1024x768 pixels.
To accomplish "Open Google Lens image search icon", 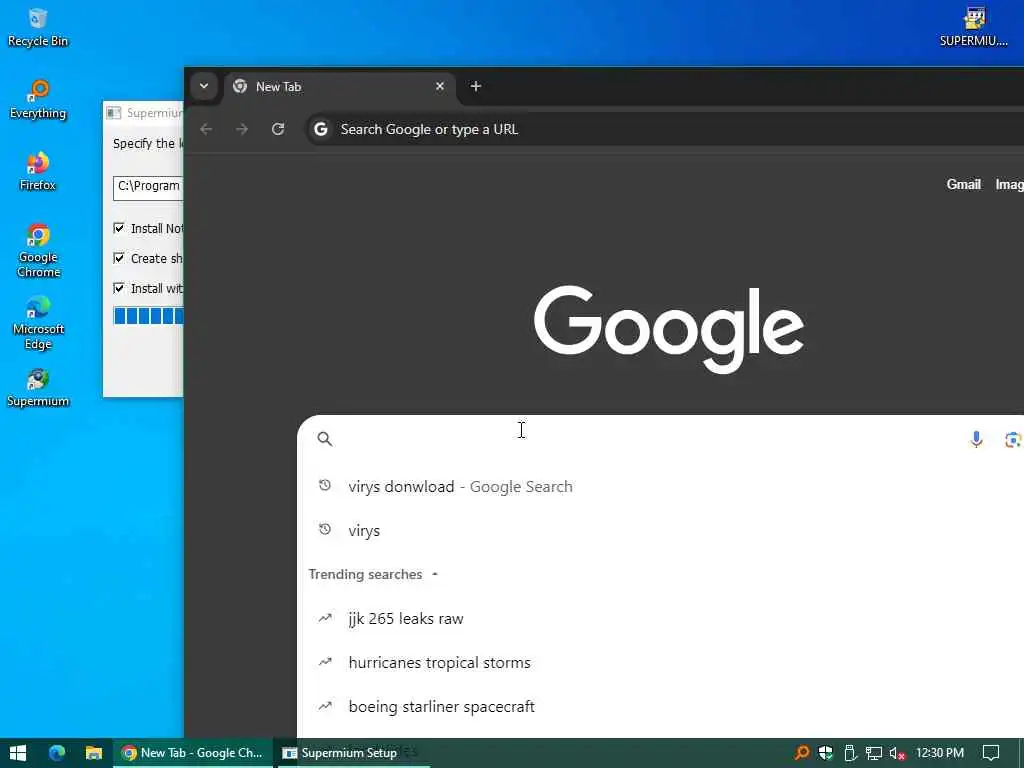I will tap(1012, 440).
